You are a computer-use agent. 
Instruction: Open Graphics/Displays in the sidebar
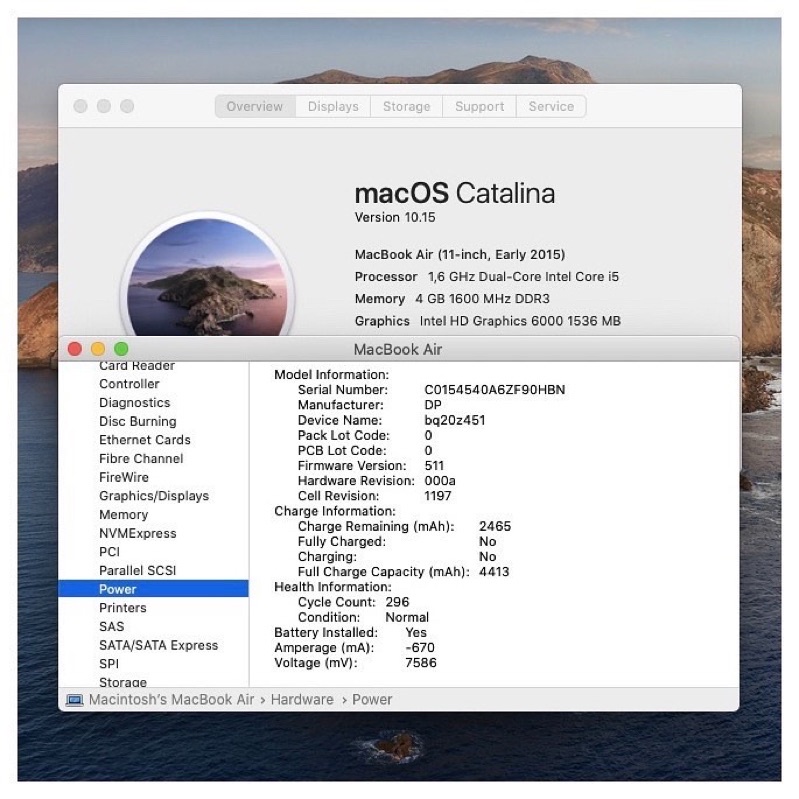[154, 496]
